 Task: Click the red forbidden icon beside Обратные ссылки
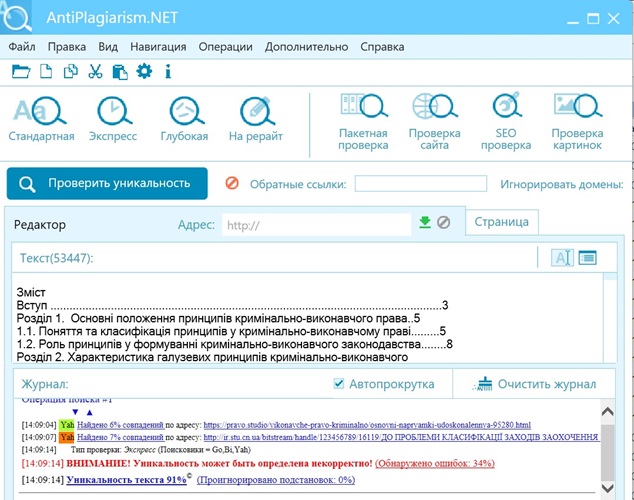(x=232, y=183)
